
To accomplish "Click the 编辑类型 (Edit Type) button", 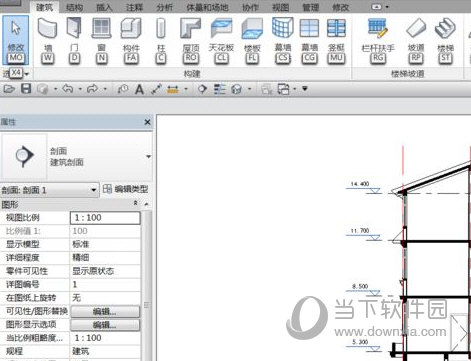I will (125, 189).
